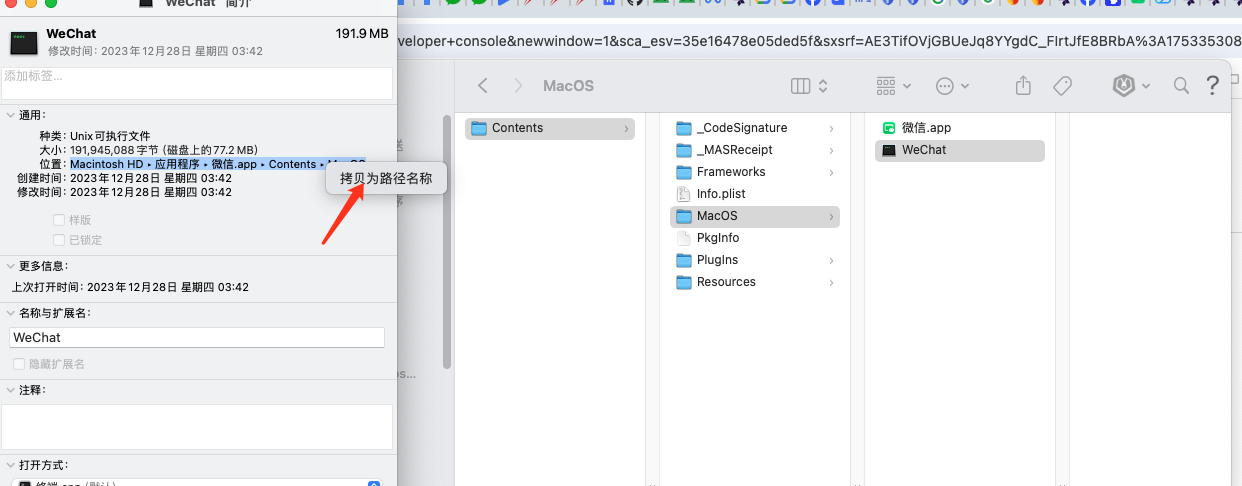Click the 注释 comments text area

tap(197, 427)
